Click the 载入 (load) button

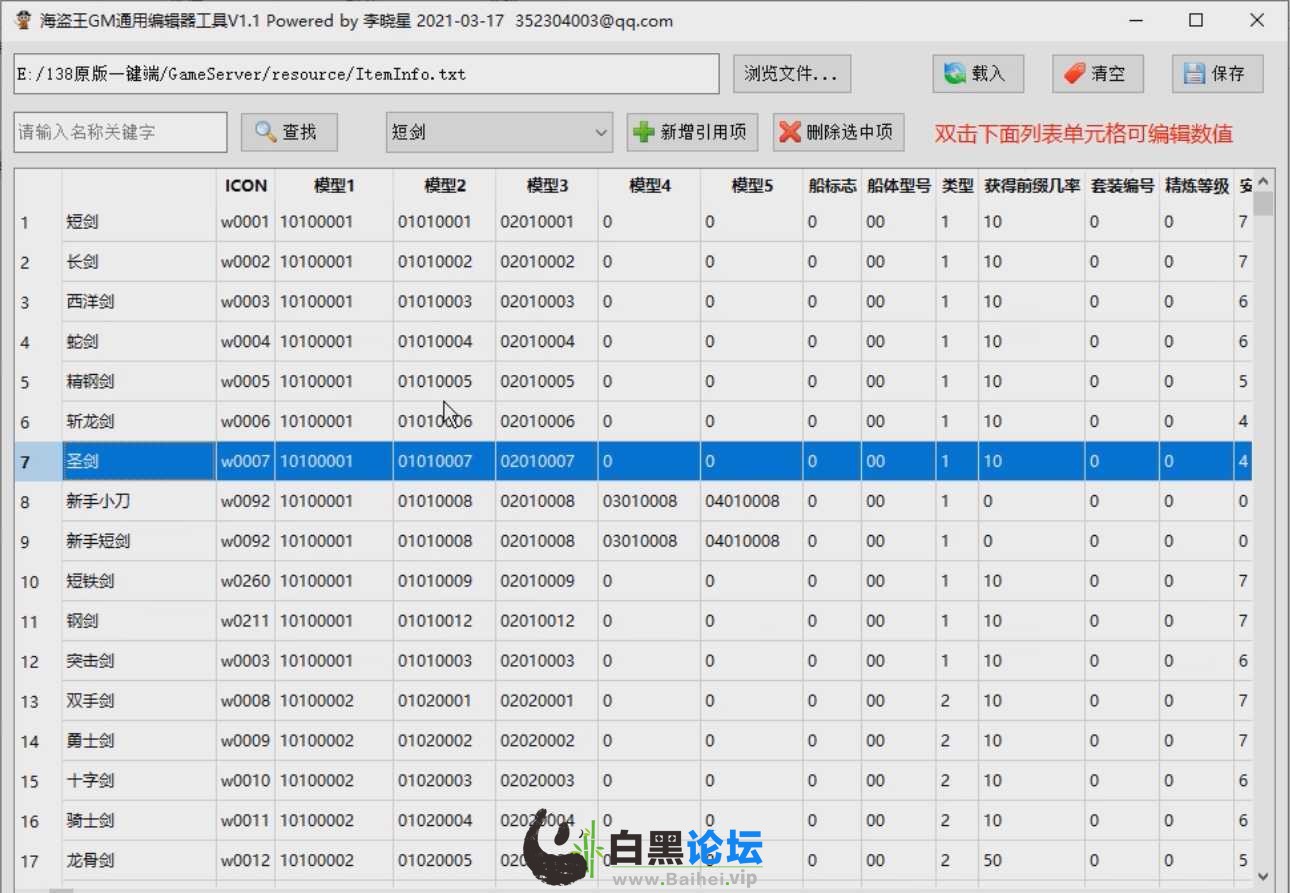point(977,74)
